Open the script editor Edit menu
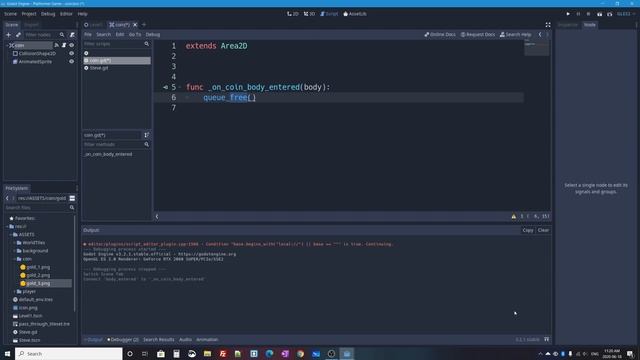 [120, 35]
